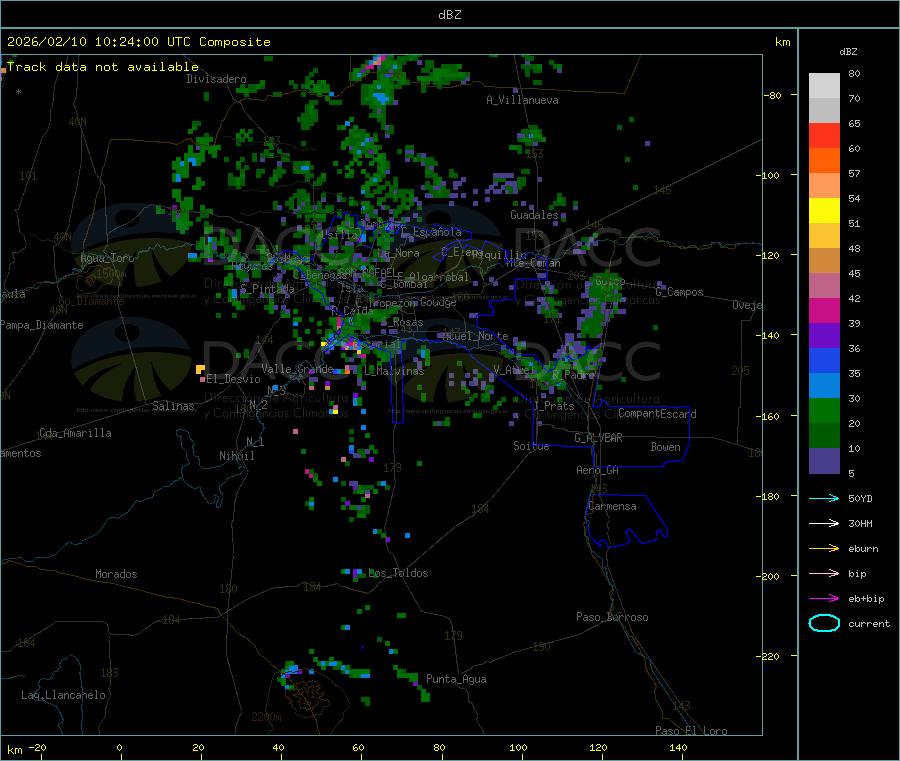Click the Paso_El_Loro map label
Viewport: 900px width, 761px height.
pos(692,731)
